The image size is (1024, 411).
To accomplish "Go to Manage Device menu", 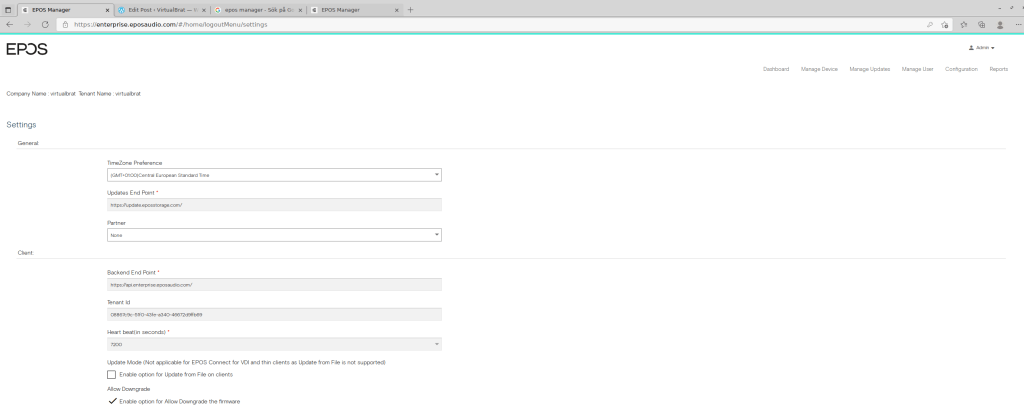I will 819,69.
